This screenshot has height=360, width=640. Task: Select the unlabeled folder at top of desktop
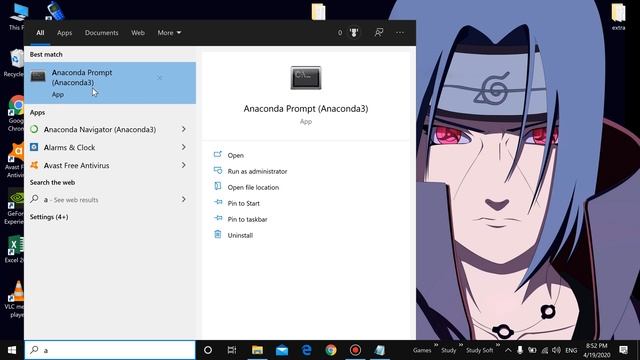click(x=318, y=11)
